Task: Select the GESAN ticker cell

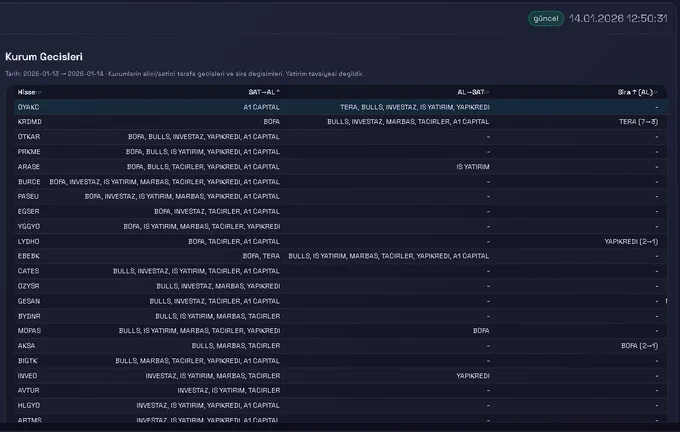Action: click(x=29, y=301)
